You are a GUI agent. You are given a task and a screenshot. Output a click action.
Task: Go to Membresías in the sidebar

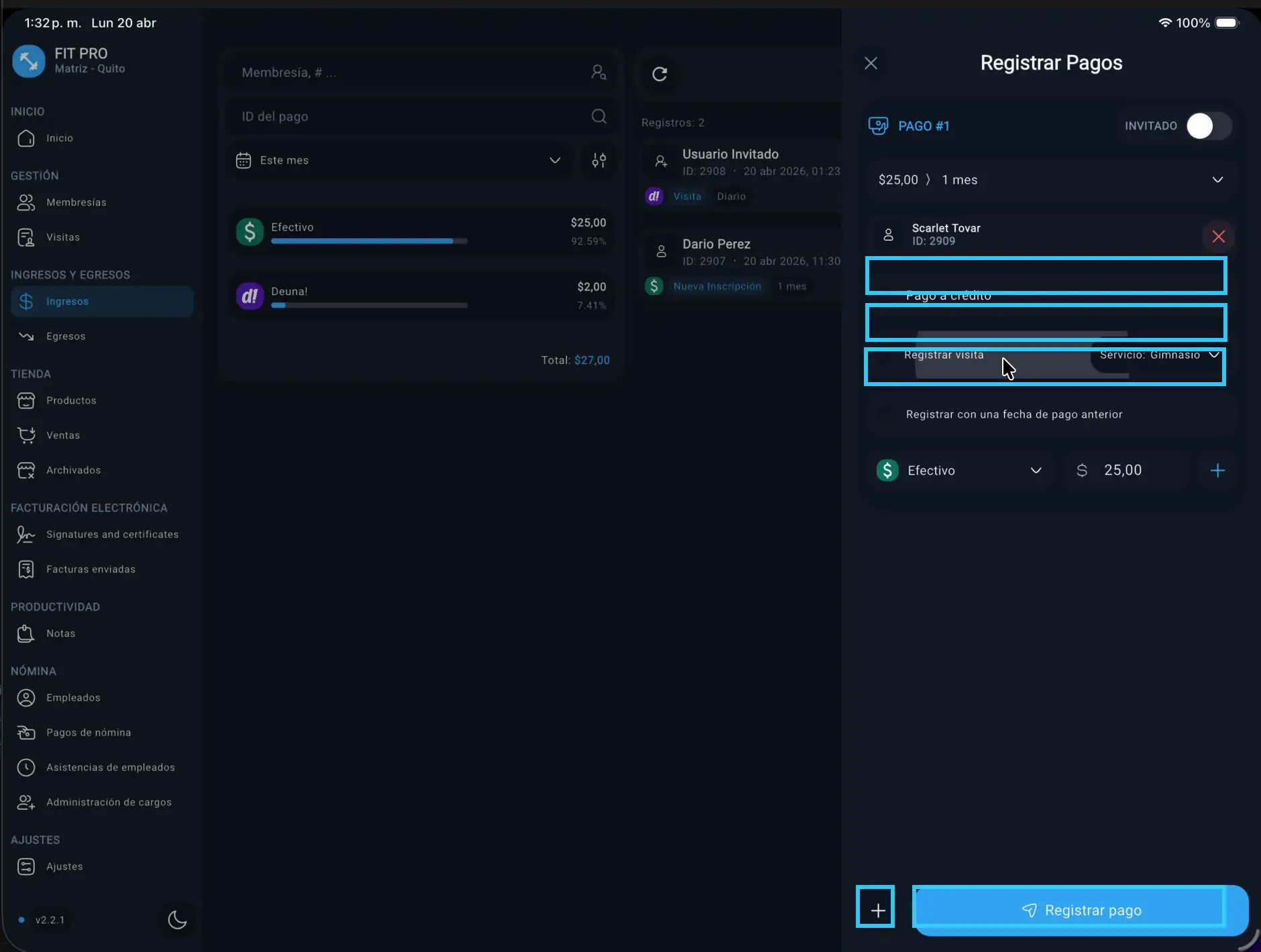click(x=76, y=202)
